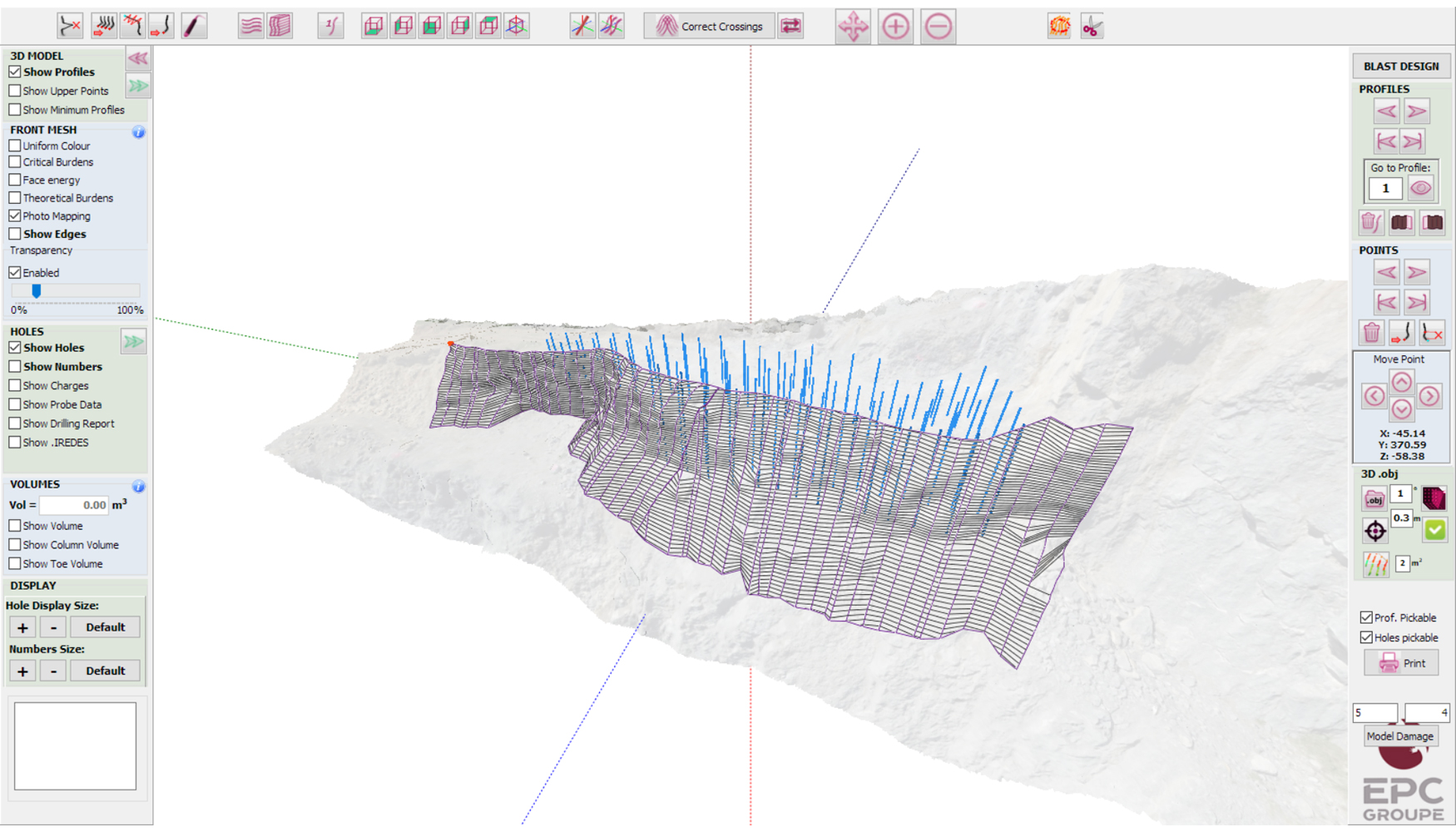Toggle Transparency Enabled checkbox

pos(15,272)
